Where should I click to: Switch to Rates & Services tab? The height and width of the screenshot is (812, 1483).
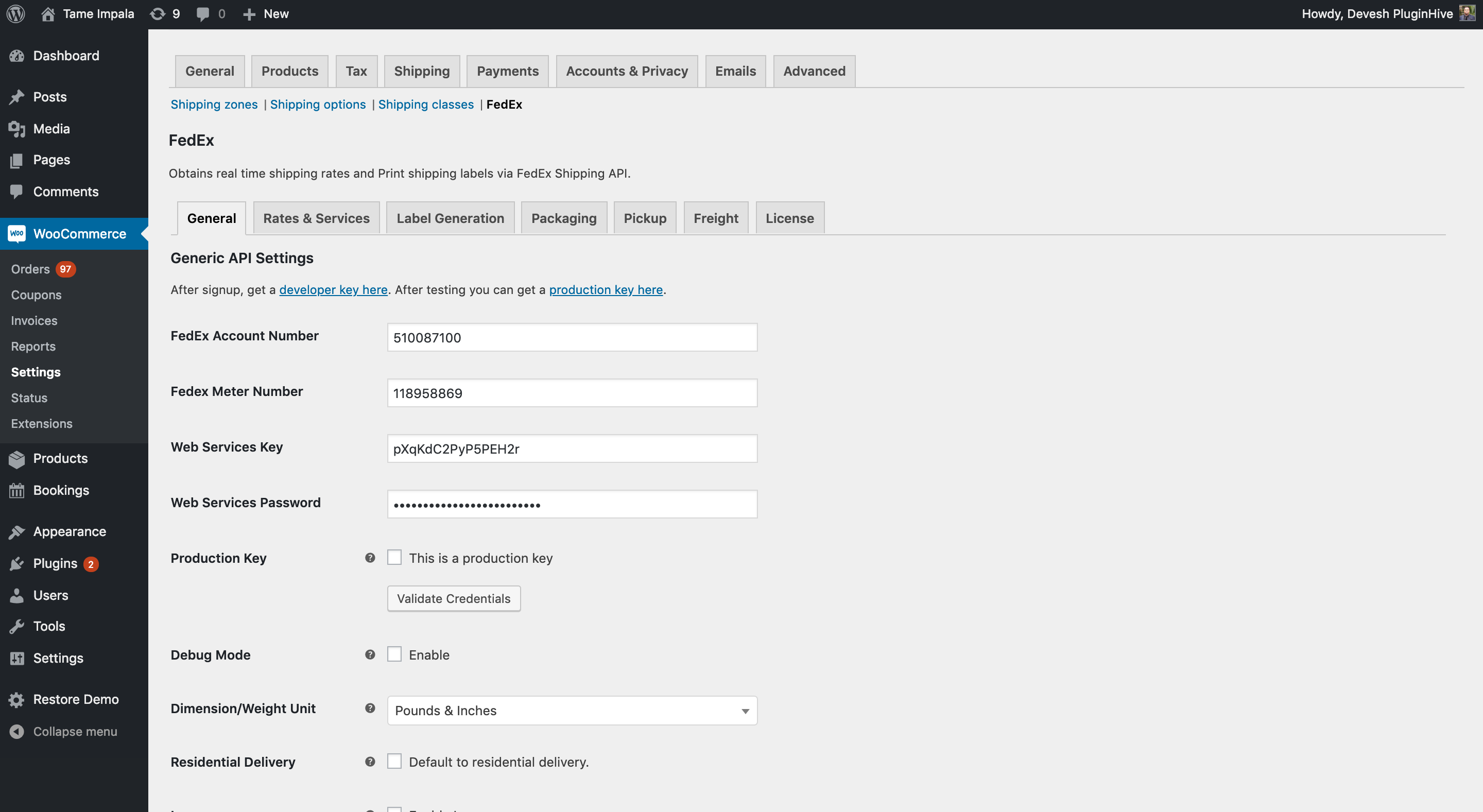point(317,218)
